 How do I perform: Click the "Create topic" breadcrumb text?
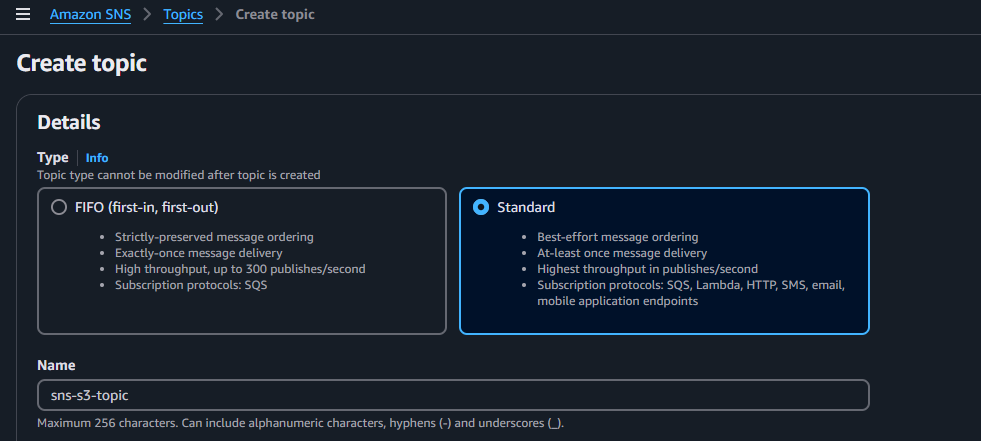click(274, 15)
